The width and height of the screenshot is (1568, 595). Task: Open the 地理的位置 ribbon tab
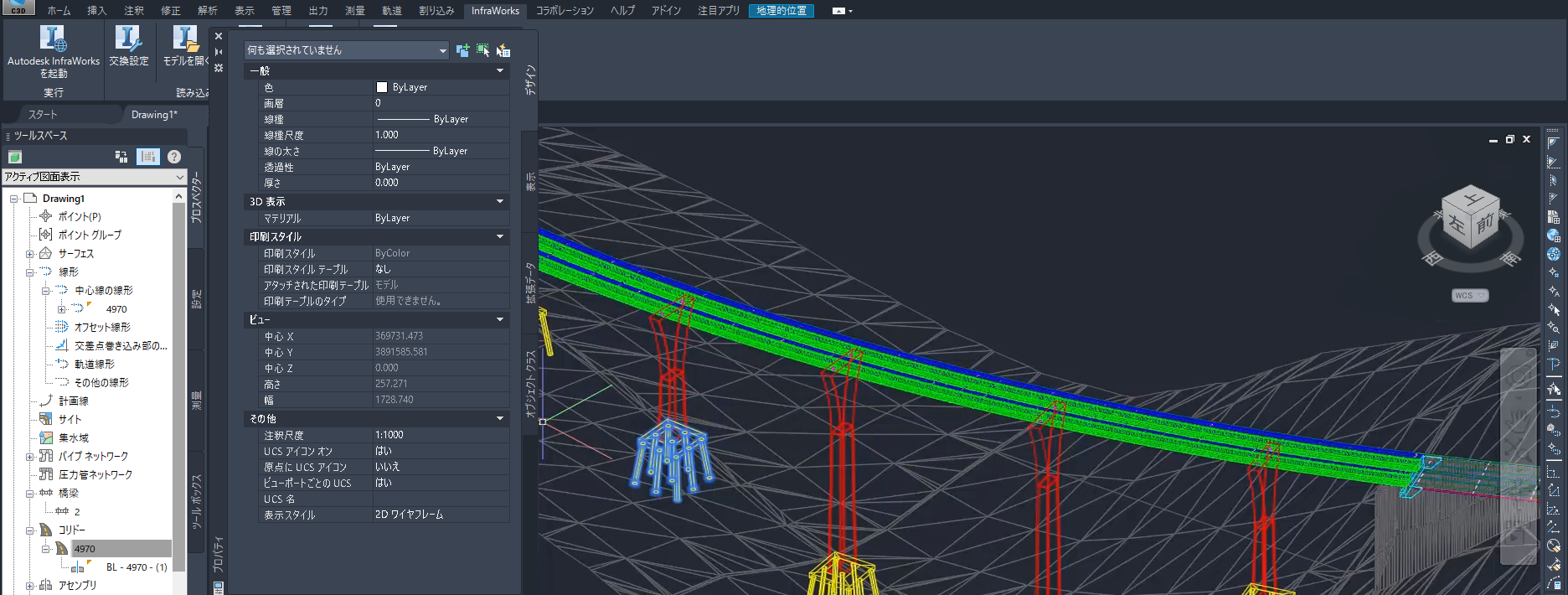(x=781, y=11)
